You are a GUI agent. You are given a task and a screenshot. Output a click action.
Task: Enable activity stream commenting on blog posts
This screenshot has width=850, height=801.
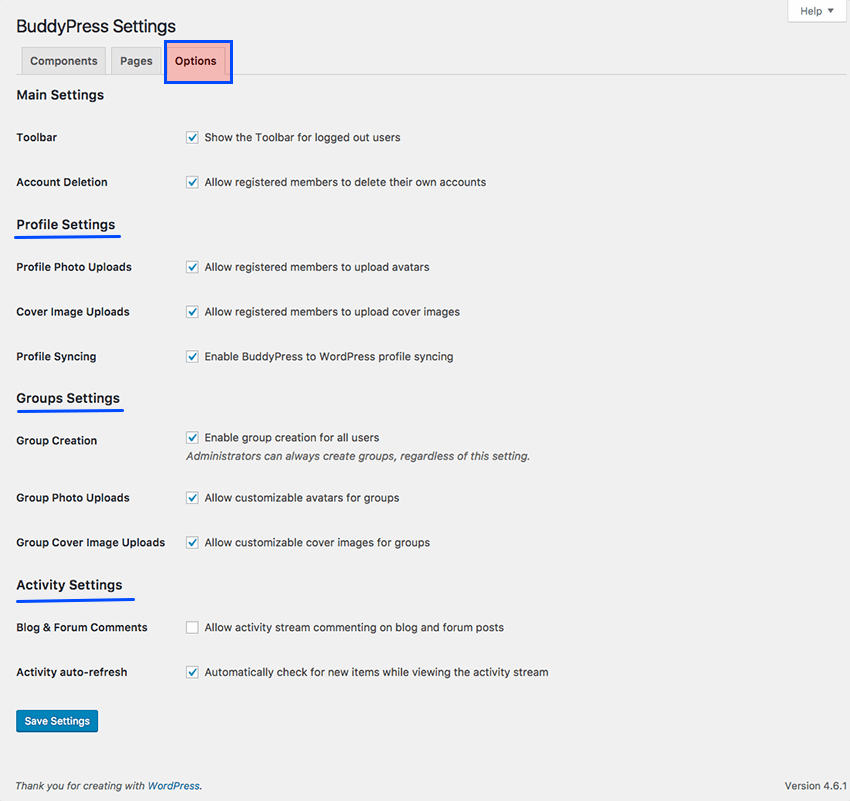[x=192, y=627]
